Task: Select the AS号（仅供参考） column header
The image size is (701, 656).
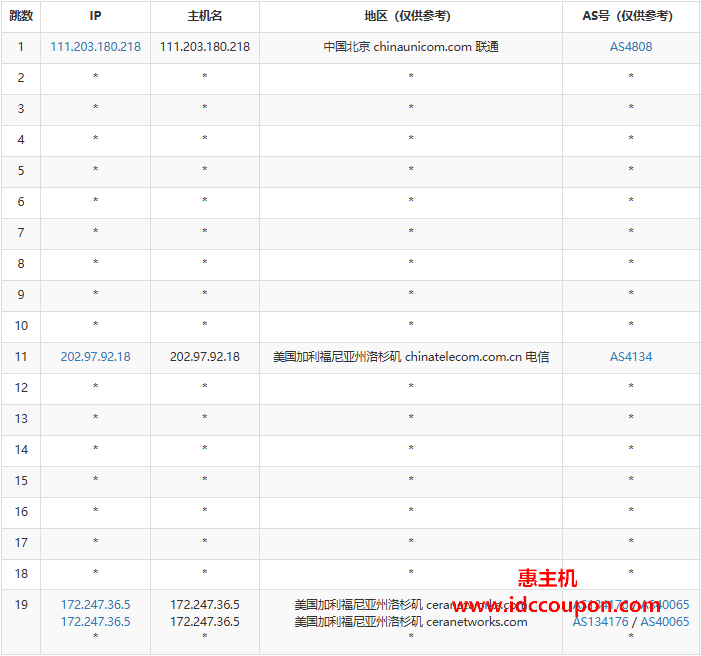Action: coord(627,16)
